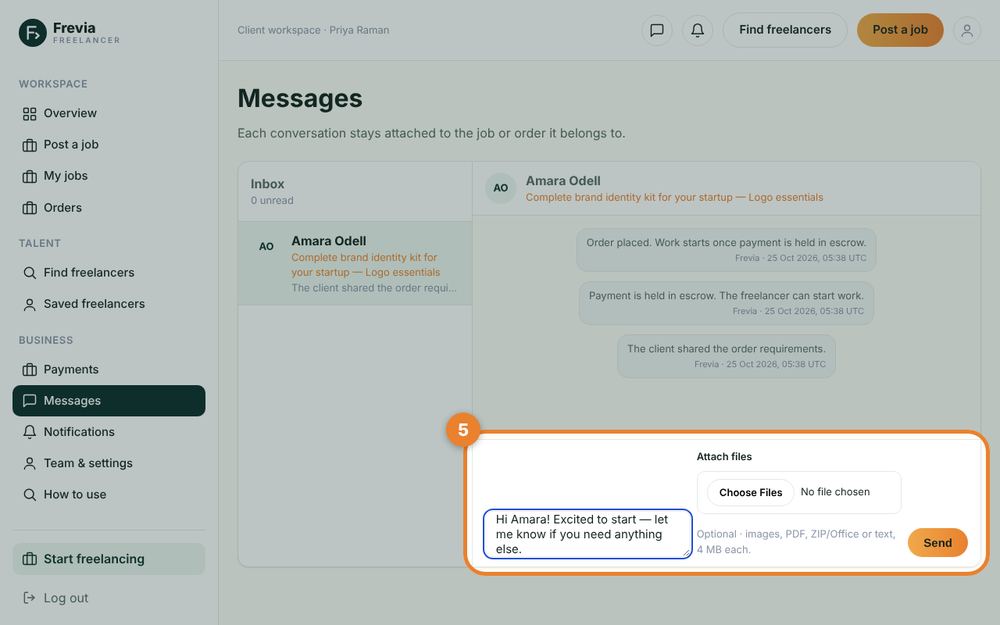Click Amara Odell name in conversation header

point(562,181)
